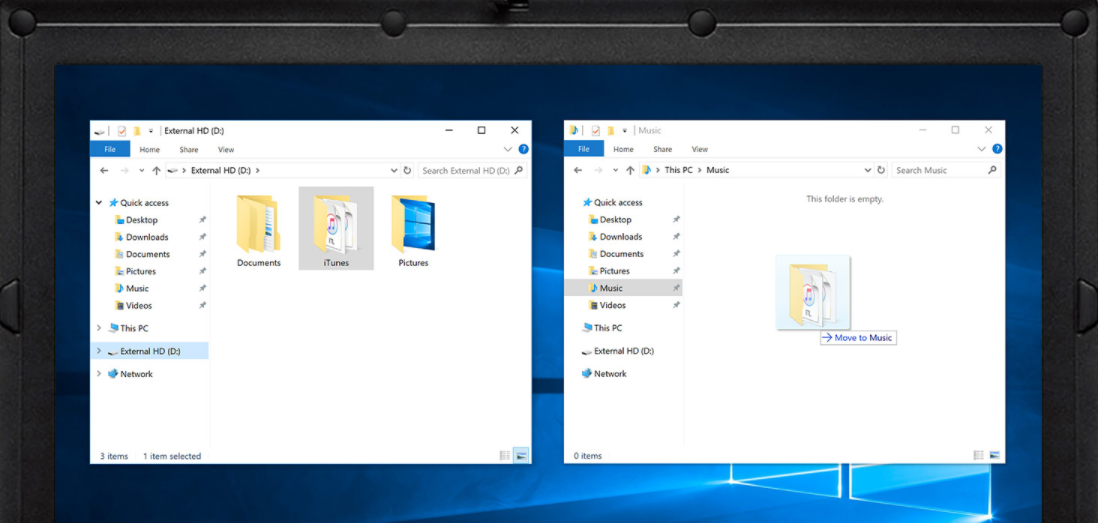
Task: Select Pictures in External HD window sidebar
Action: tap(141, 271)
